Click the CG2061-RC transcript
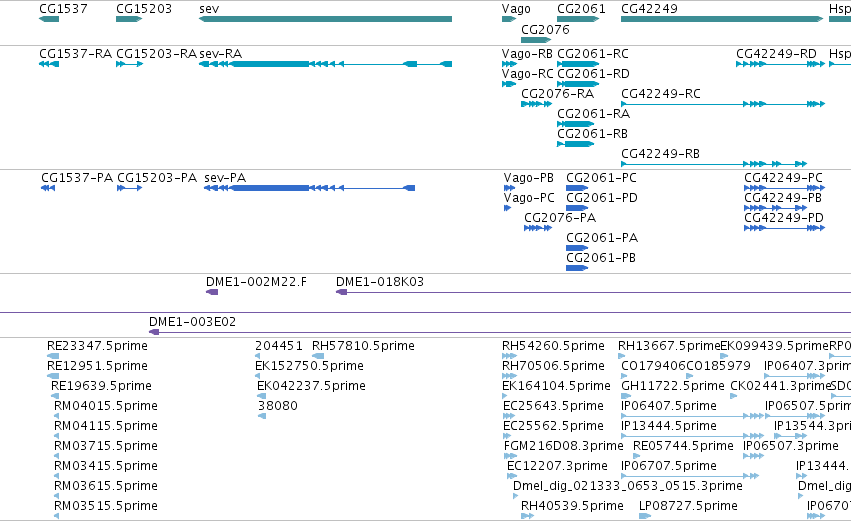 pos(578,64)
